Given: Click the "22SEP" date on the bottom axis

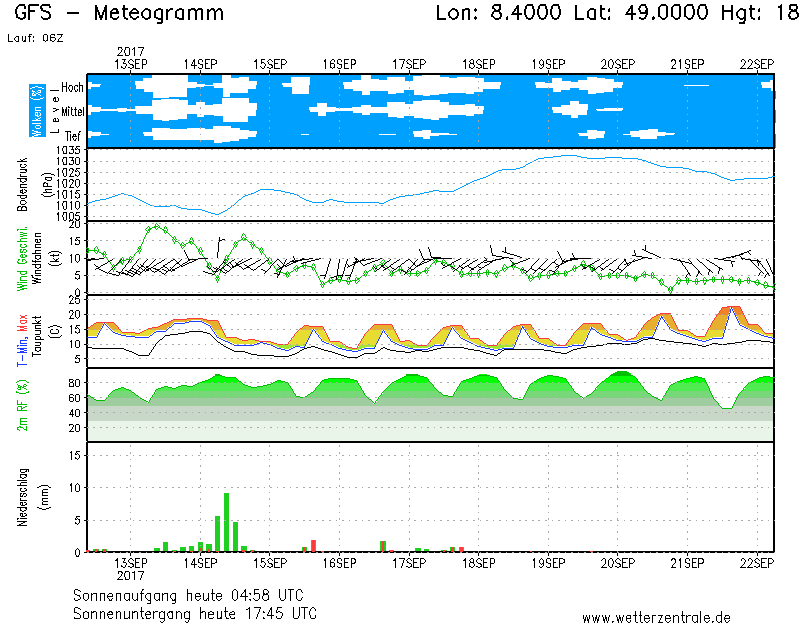Looking at the screenshot, I should (757, 563).
